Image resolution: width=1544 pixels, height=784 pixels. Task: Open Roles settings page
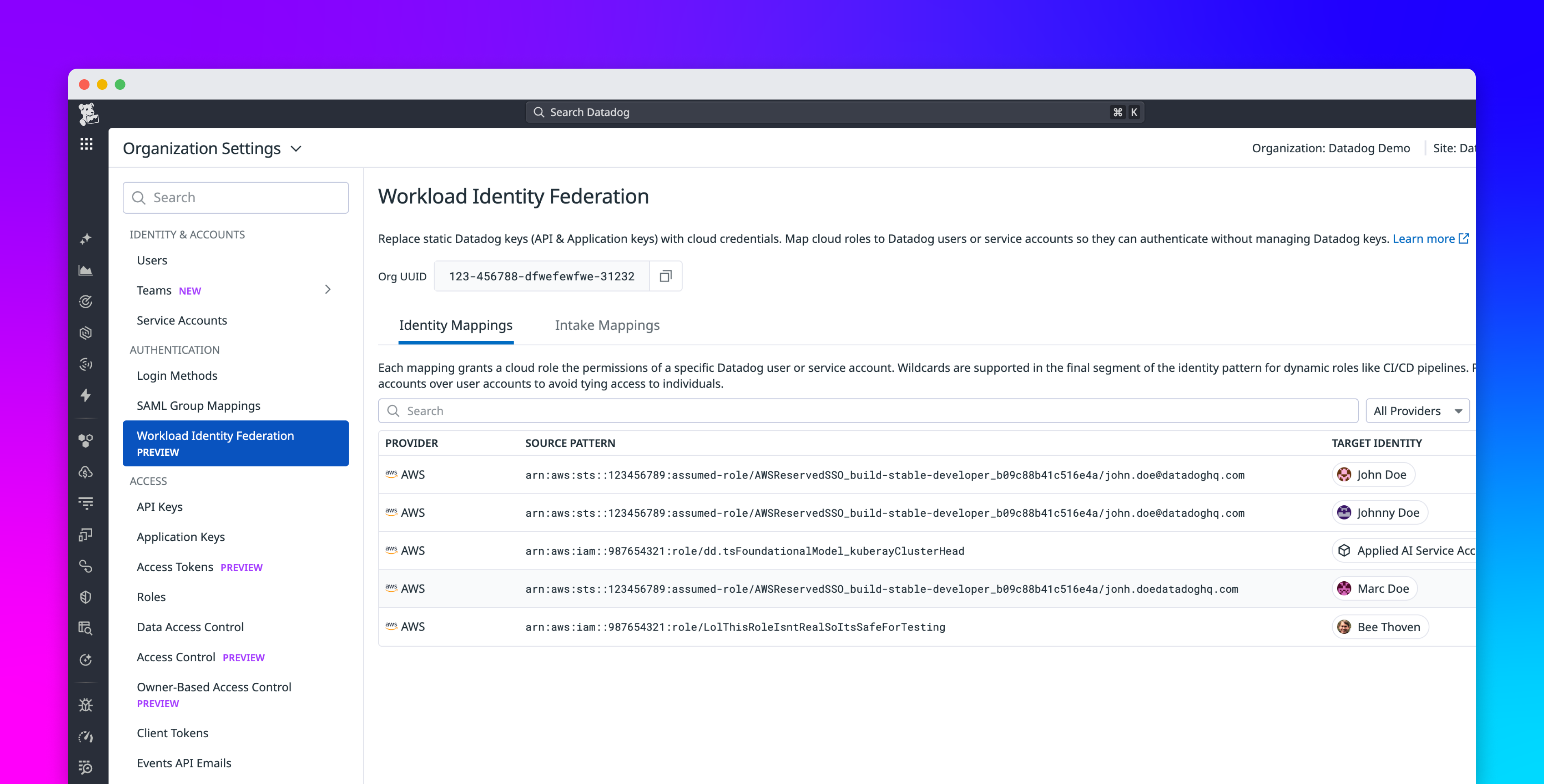[x=151, y=596]
